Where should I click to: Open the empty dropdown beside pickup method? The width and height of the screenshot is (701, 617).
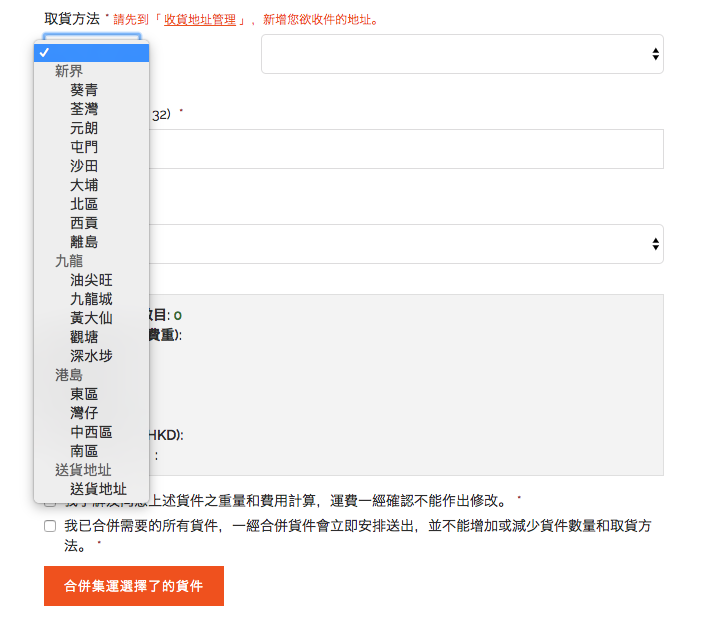[x=462, y=54]
